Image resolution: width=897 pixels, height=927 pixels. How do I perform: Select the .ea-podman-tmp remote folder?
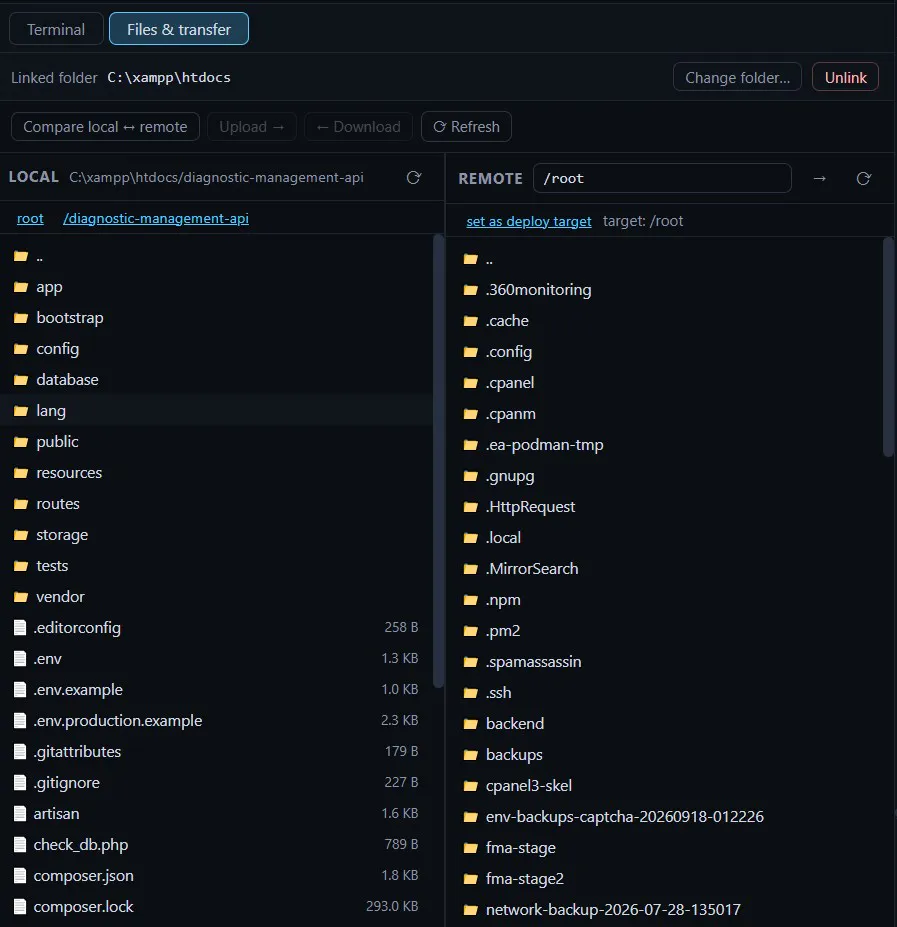(x=665, y=445)
